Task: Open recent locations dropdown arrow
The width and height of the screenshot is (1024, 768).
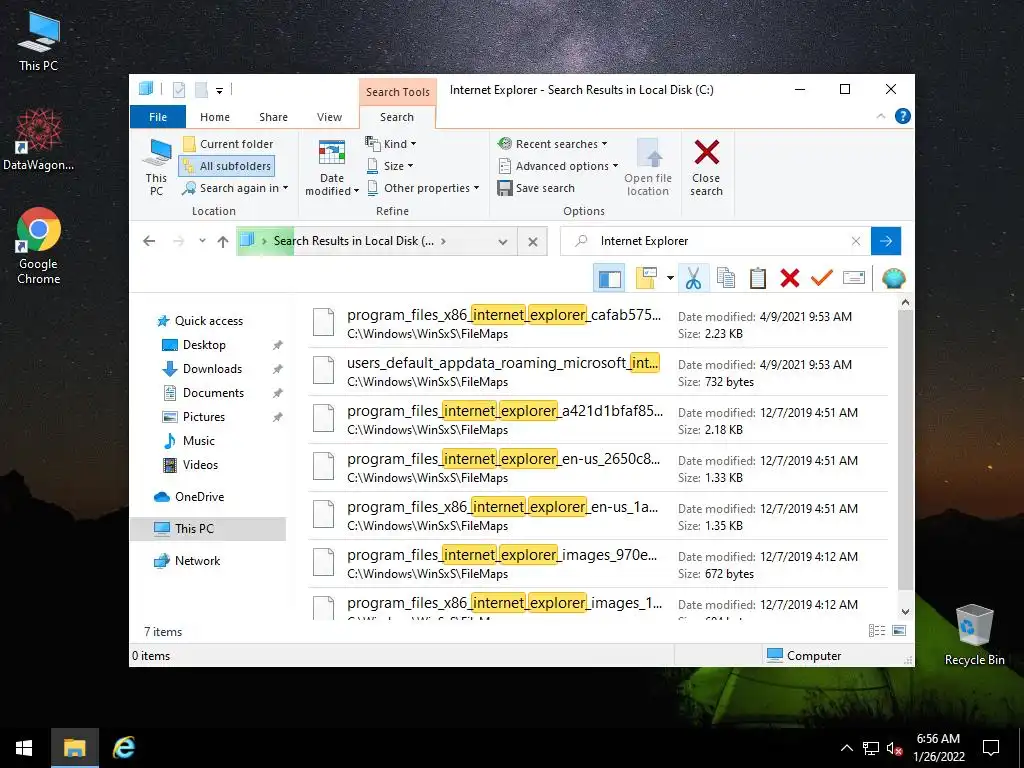Action: tap(202, 241)
